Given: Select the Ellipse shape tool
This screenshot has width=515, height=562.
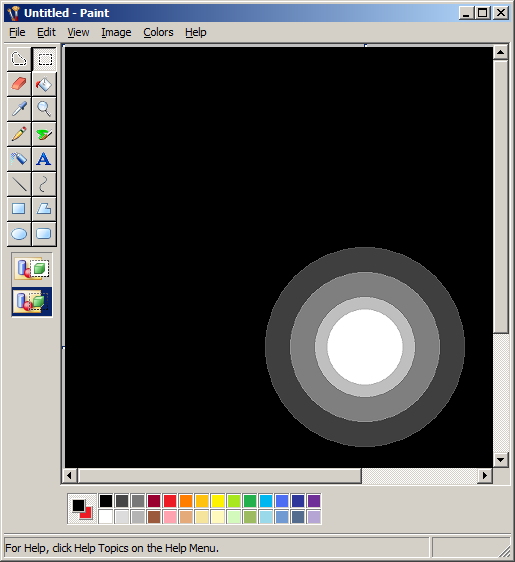Looking at the screenshot, I should (x=19, y=234).
